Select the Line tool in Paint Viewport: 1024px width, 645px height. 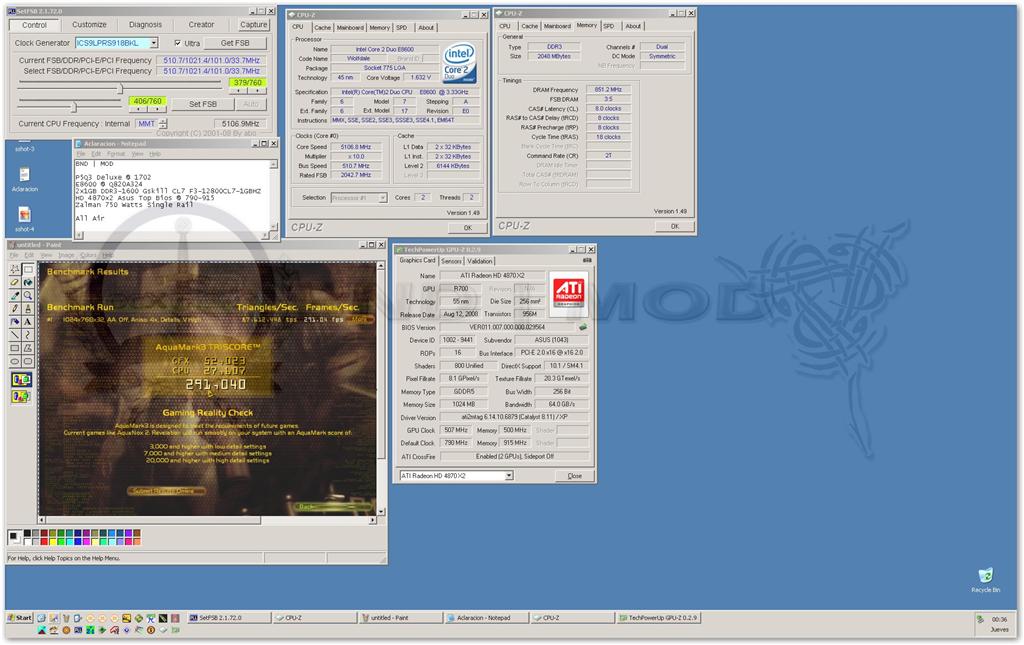(14, 334)
